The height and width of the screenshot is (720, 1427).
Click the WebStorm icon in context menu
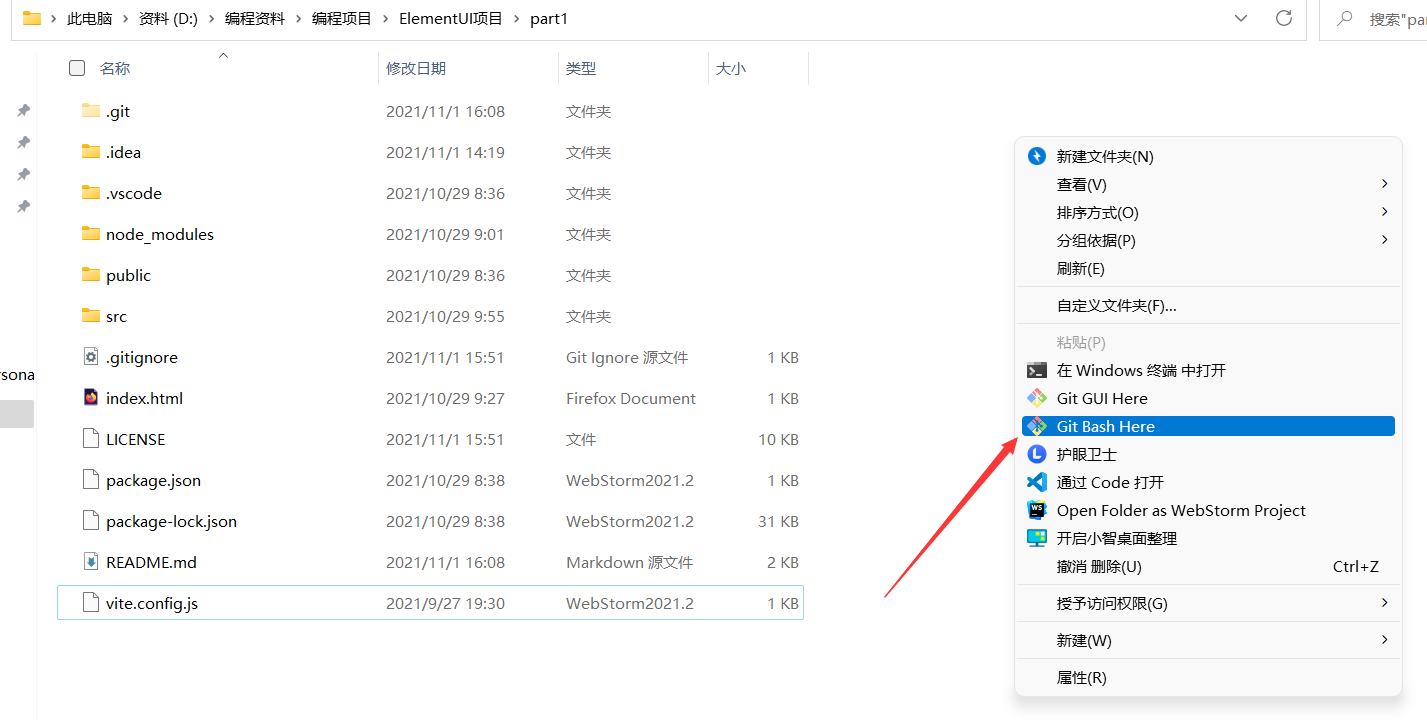coord(1037,510)
